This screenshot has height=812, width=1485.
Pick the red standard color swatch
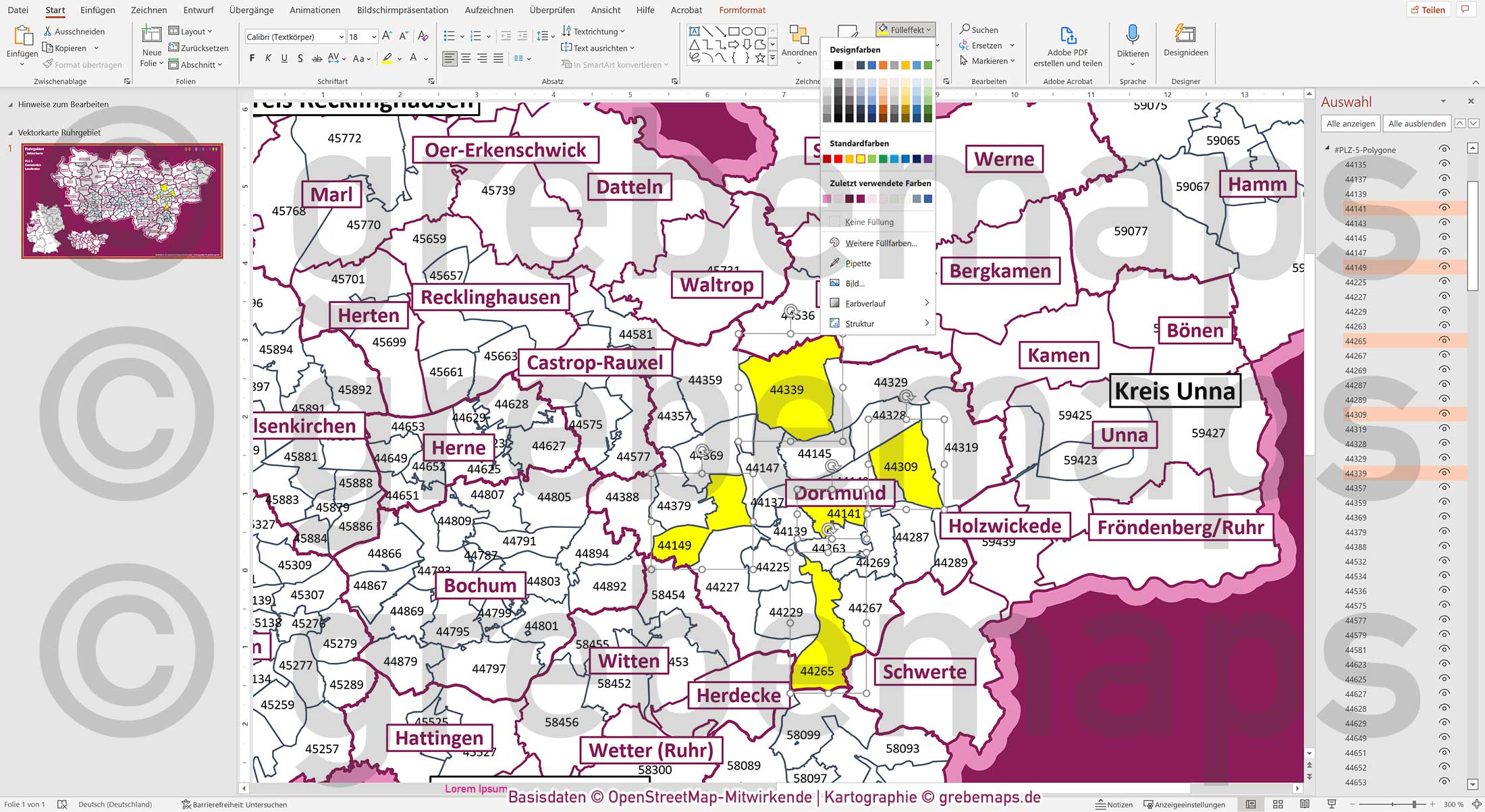point(838,159)
